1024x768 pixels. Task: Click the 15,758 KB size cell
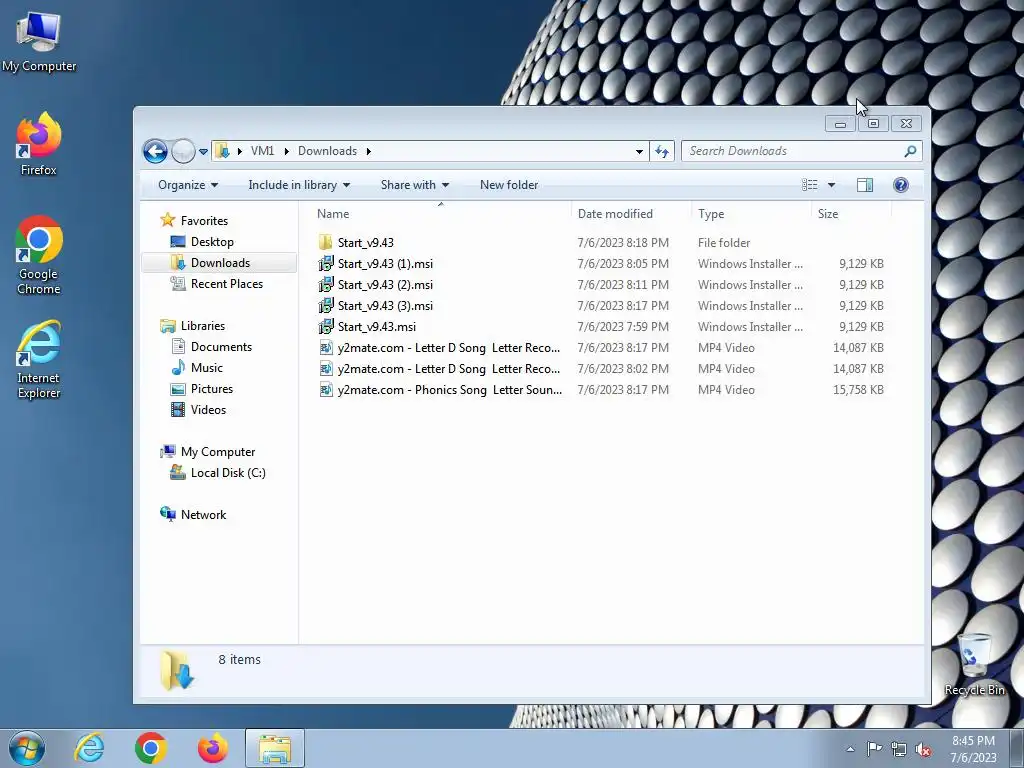tap(859, 389)
